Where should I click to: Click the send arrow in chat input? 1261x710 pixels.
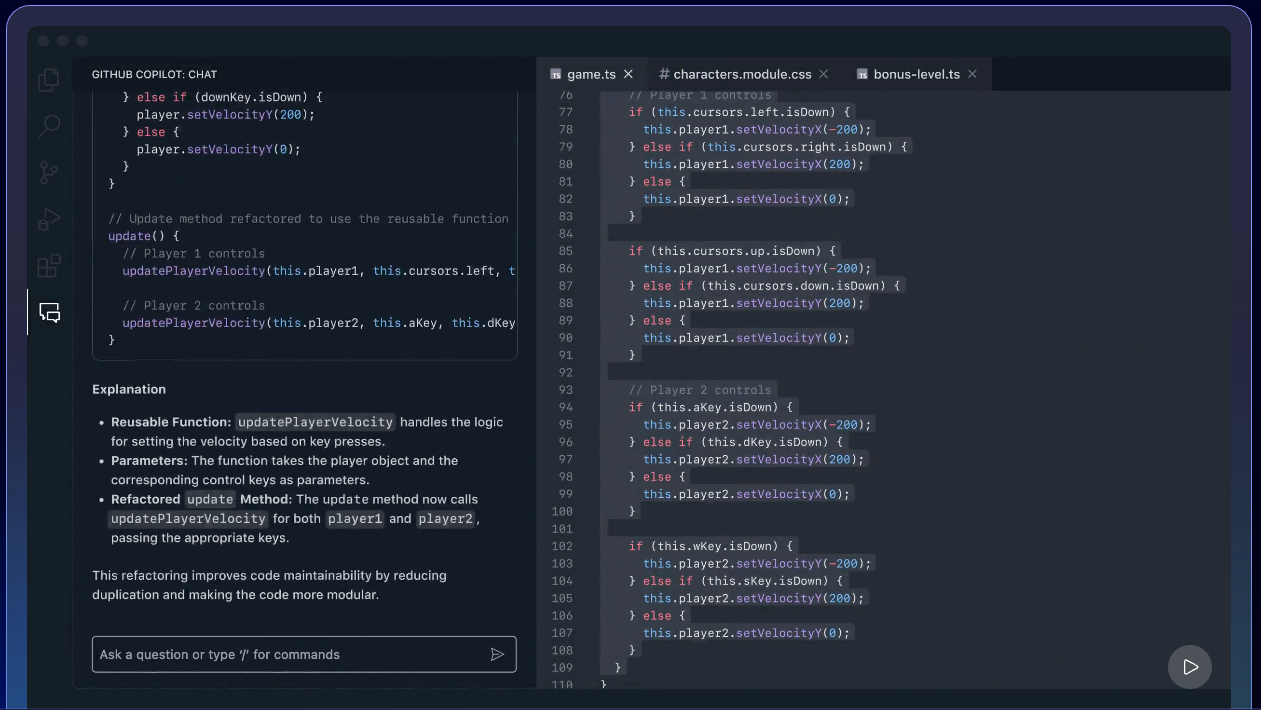497,654
